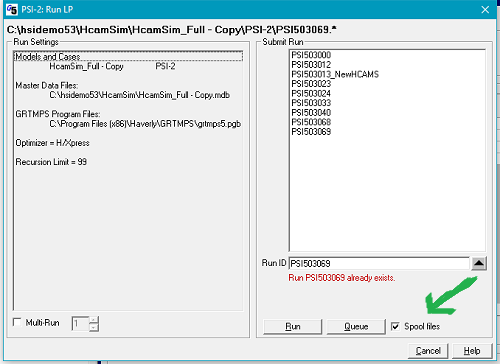
Task: Select run PSI503040 in the list
Action: pos(311,113)
